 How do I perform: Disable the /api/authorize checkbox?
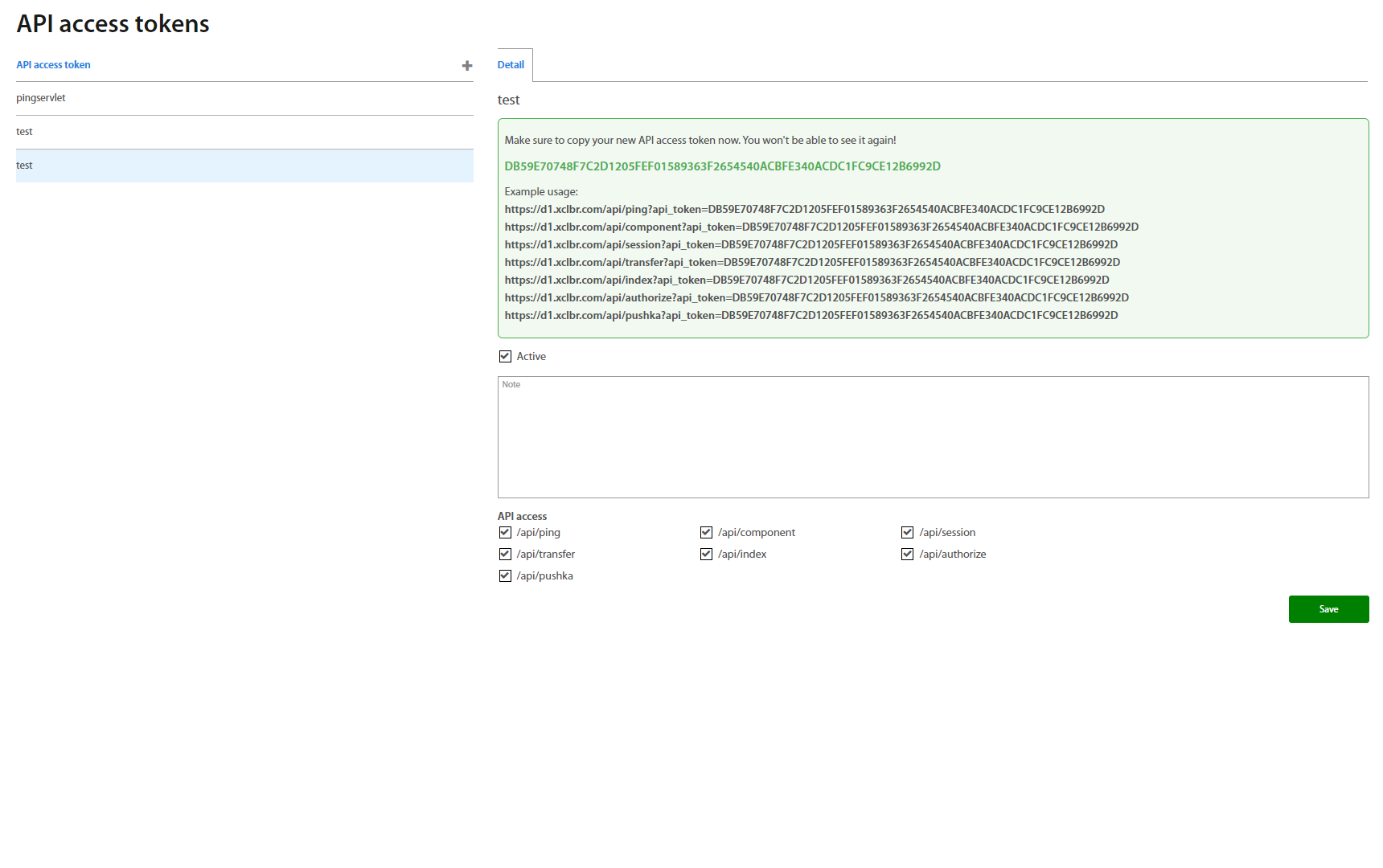click(x=907, y=555)
